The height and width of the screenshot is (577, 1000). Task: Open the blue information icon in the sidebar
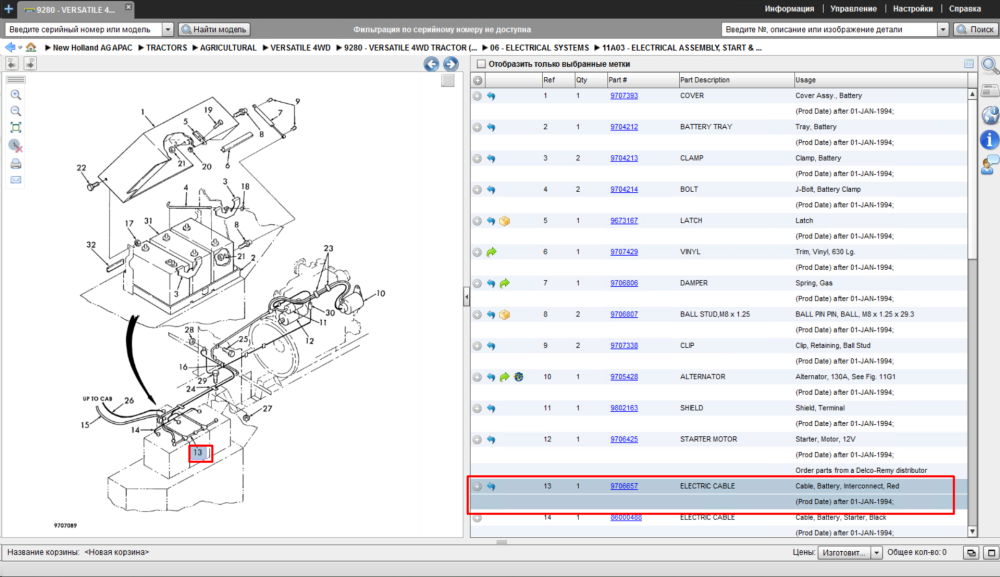tap(990, 140)
